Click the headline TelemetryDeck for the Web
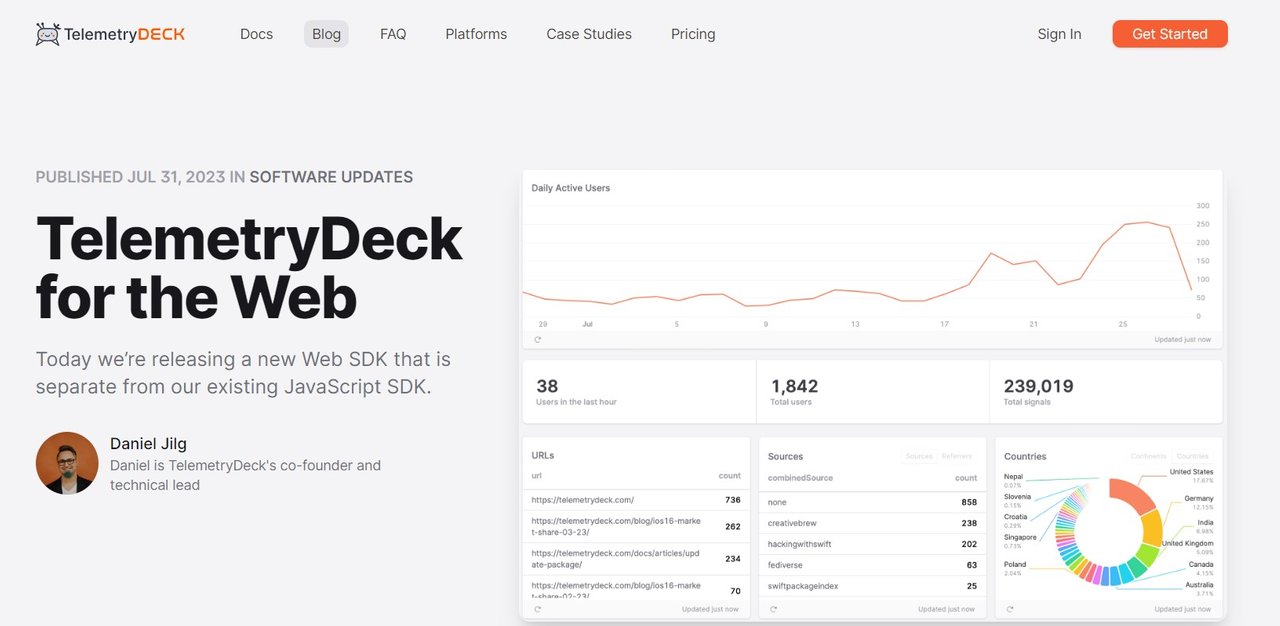The width and height of the screenshot is (1280, 626). click(x=249, y=268)
